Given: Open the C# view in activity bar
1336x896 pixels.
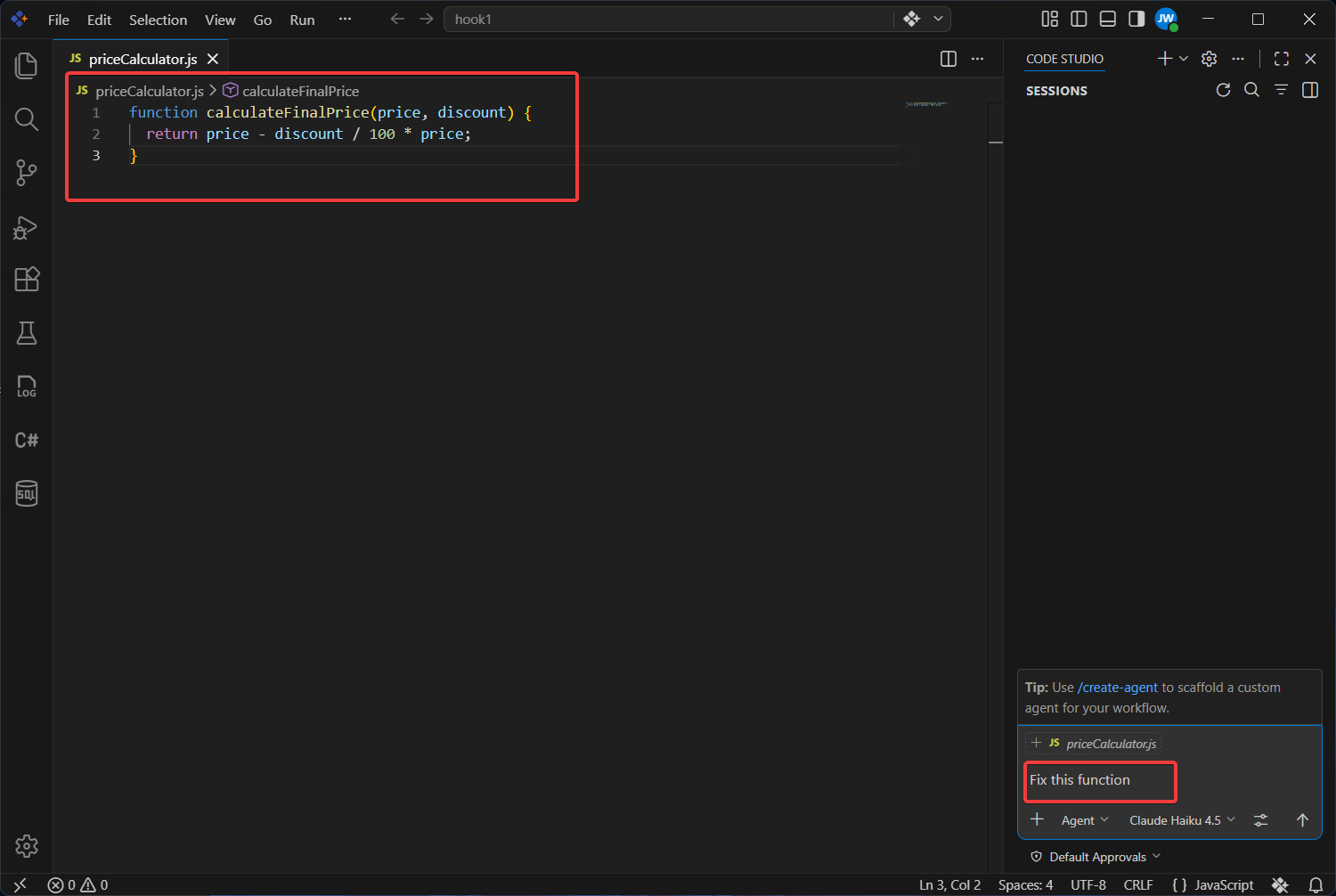Looking at the screenshot, I should click(x=27, y=440).
